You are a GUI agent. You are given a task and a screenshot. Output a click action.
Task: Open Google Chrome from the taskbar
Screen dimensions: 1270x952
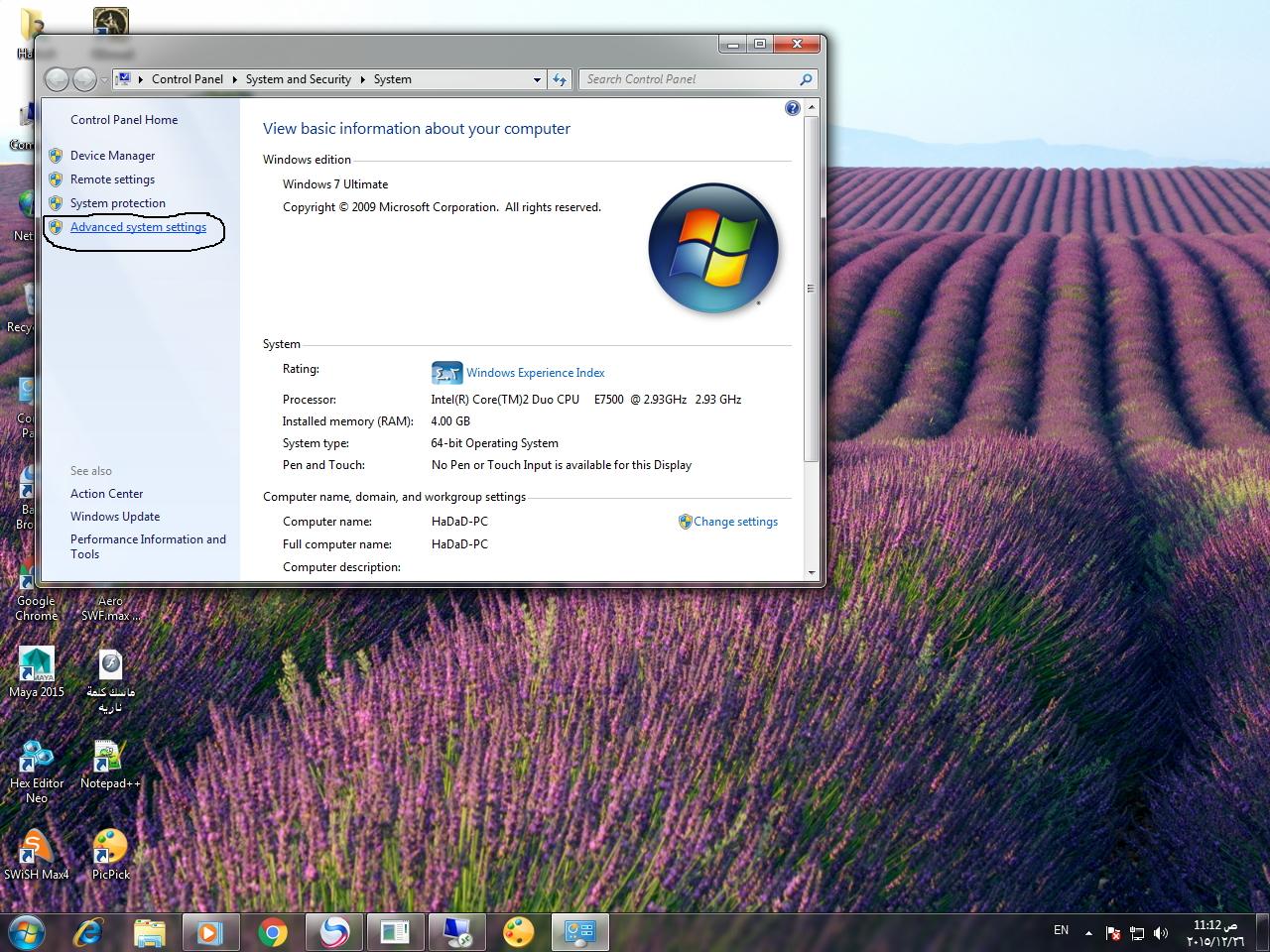pyautogui.click(x=273, y=932)
